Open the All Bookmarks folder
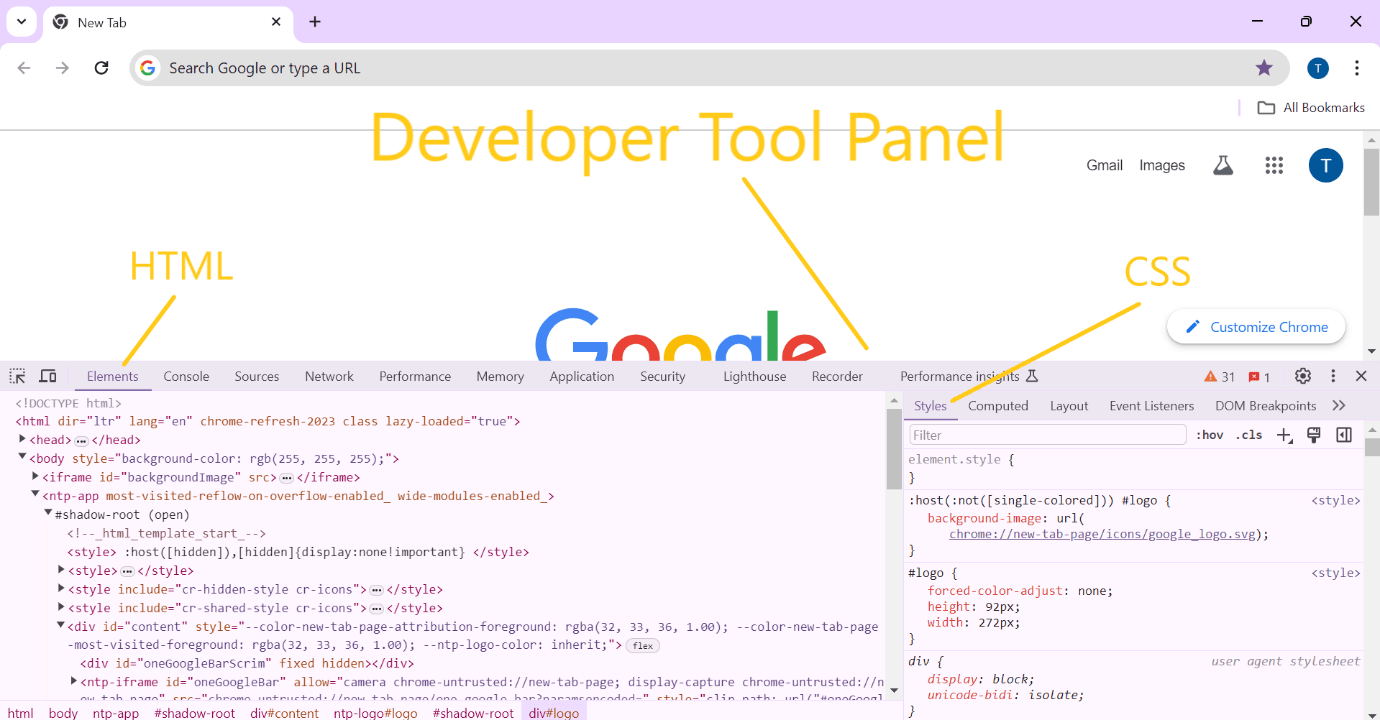 click(x=1311, y=107)
